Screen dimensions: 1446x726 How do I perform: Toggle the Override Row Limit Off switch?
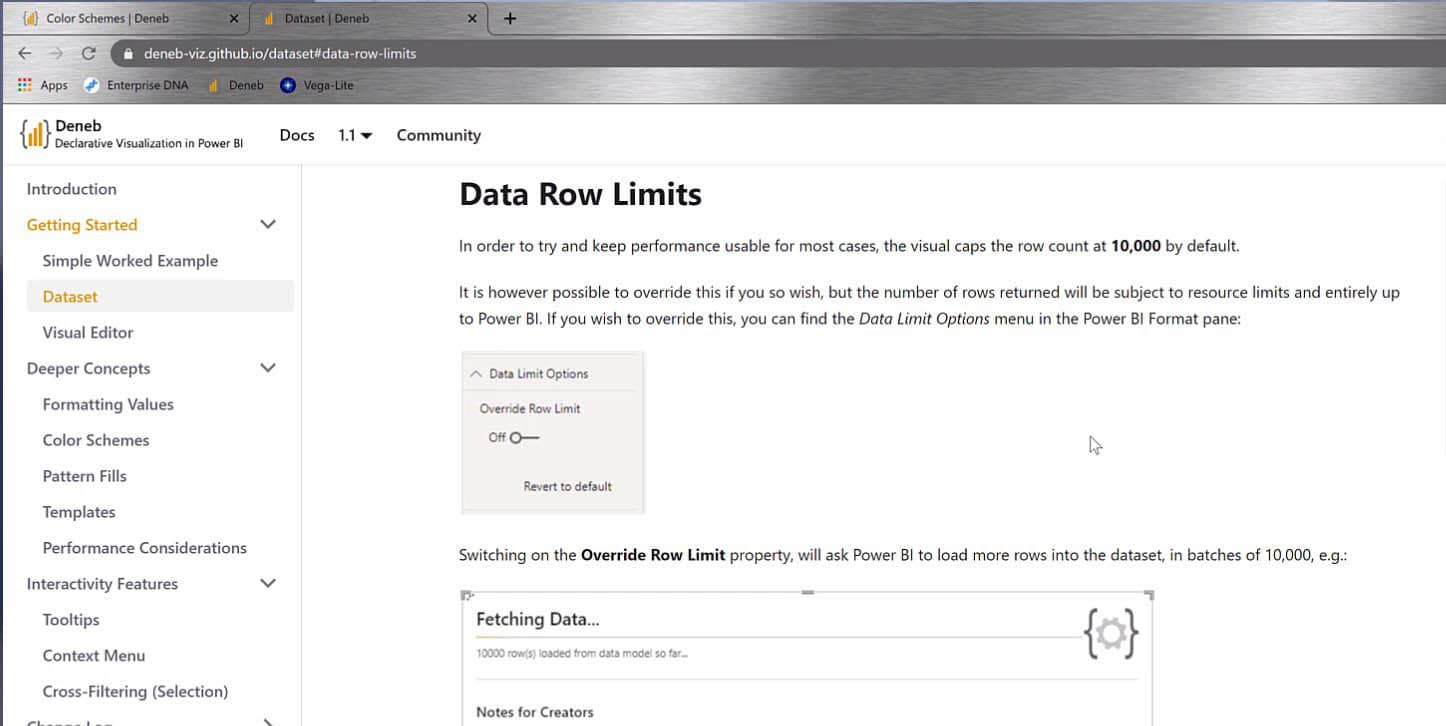point(524,437)
